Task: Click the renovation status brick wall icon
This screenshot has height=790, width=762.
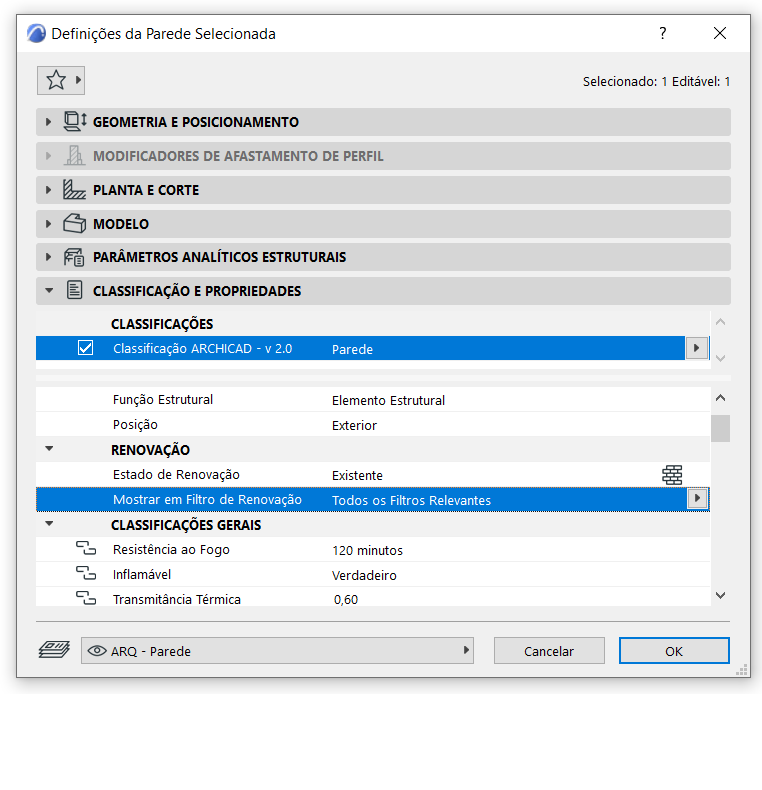Action: click(x=672, y=475)
